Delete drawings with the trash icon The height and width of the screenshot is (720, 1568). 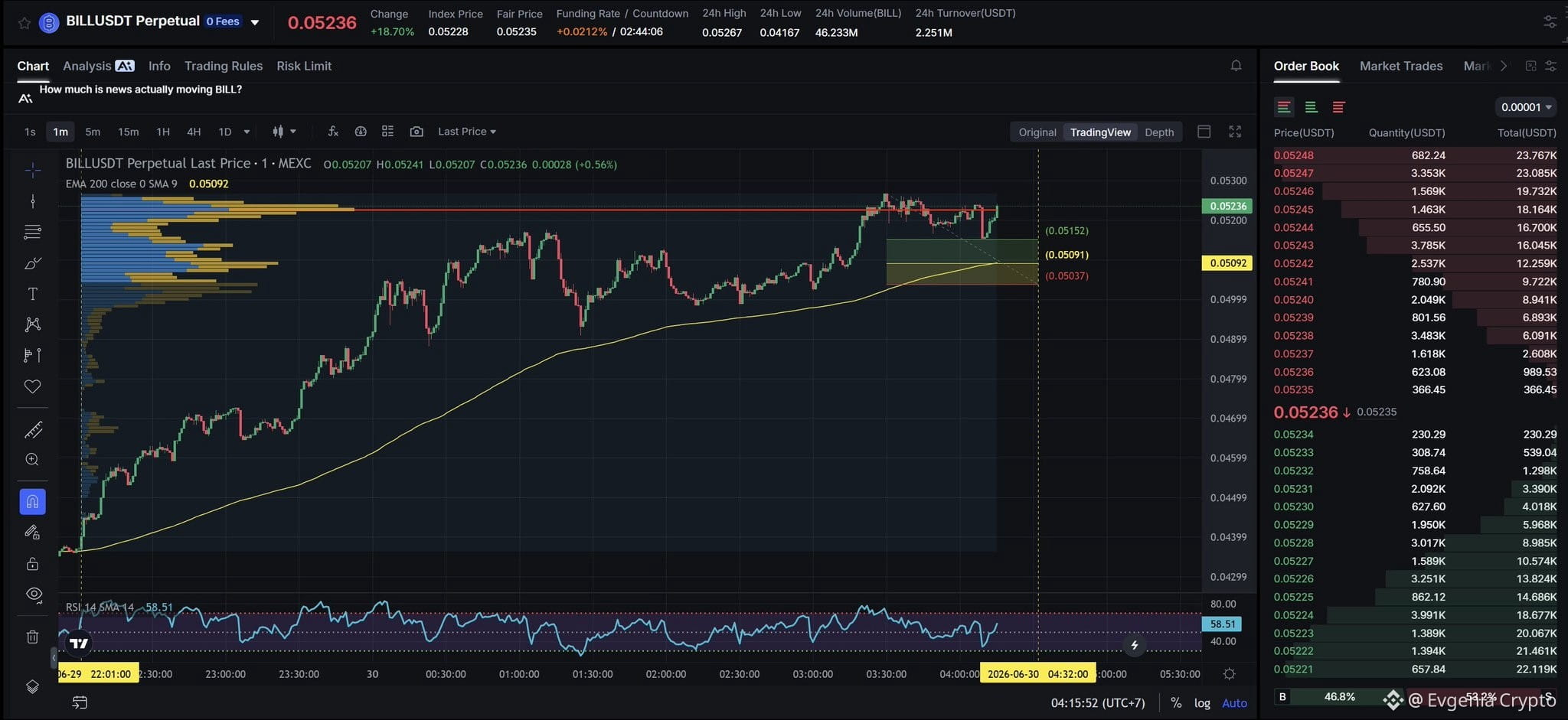pyautogui.click(x=32, y=637)
